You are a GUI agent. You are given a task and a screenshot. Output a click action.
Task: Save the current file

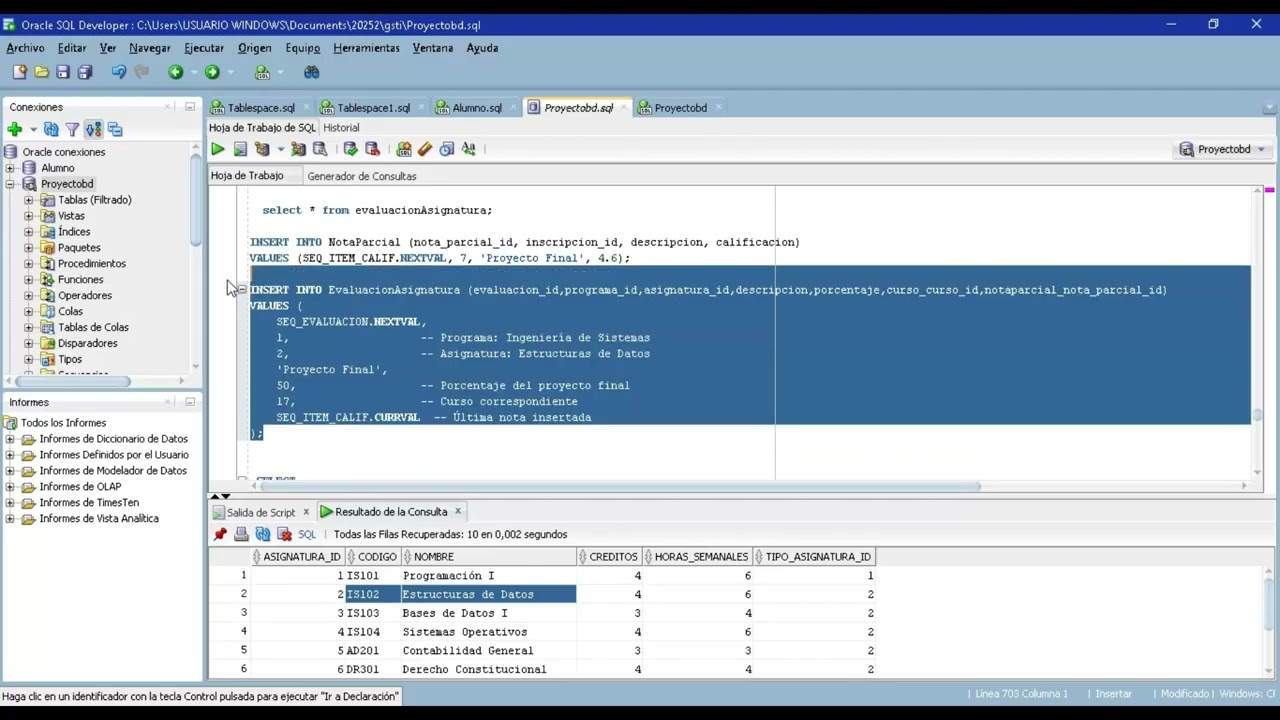tap(63, 72)
